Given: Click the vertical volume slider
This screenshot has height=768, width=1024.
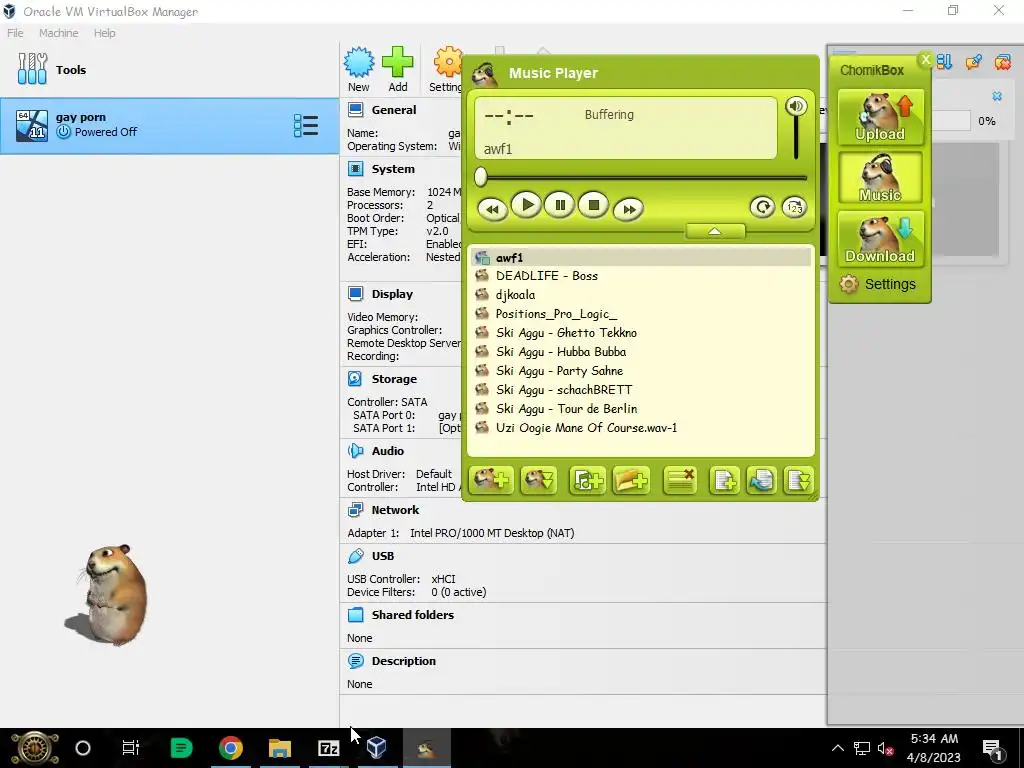Looking at the screenshot, I should pos(796,138).
